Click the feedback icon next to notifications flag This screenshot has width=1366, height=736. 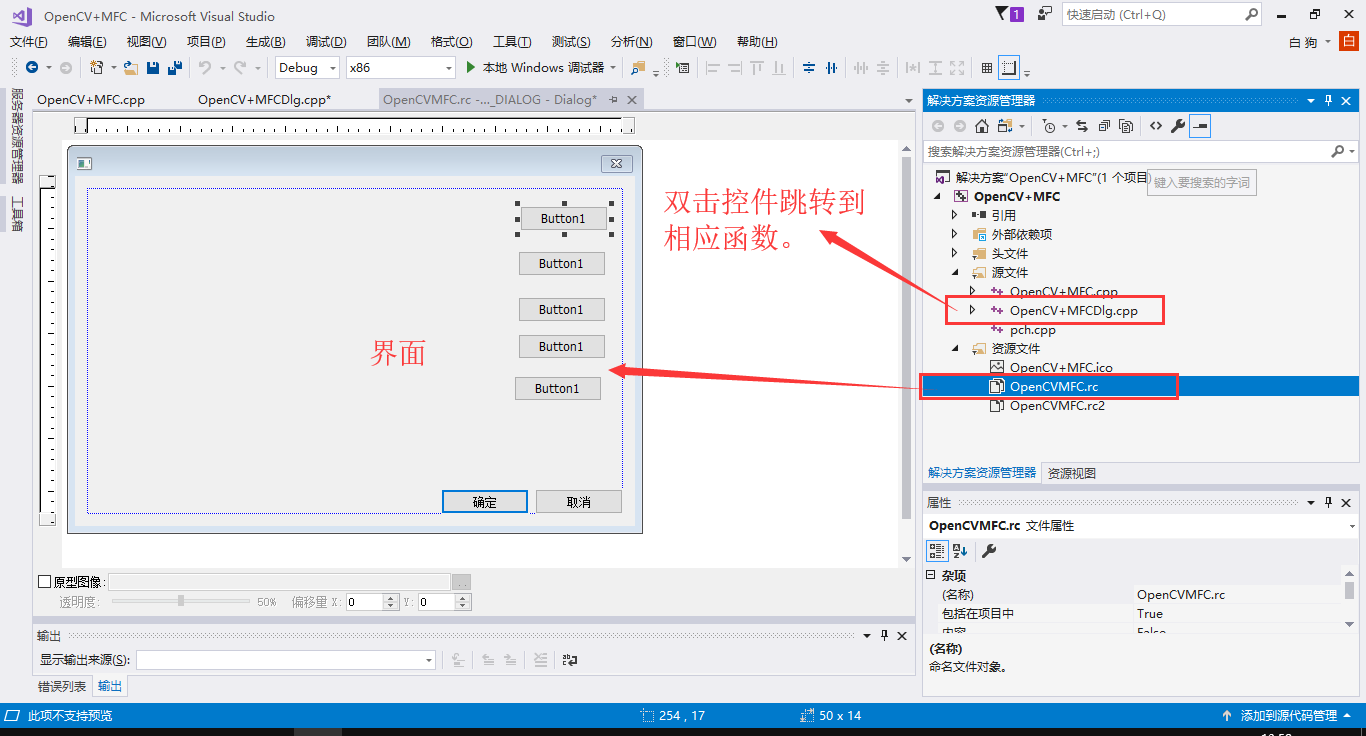point(1045,14)
